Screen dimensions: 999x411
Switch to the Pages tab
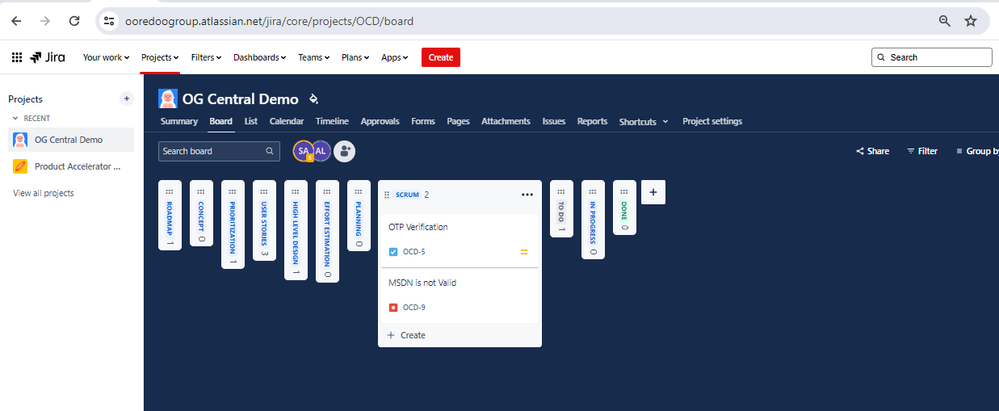tap(458, 121)
